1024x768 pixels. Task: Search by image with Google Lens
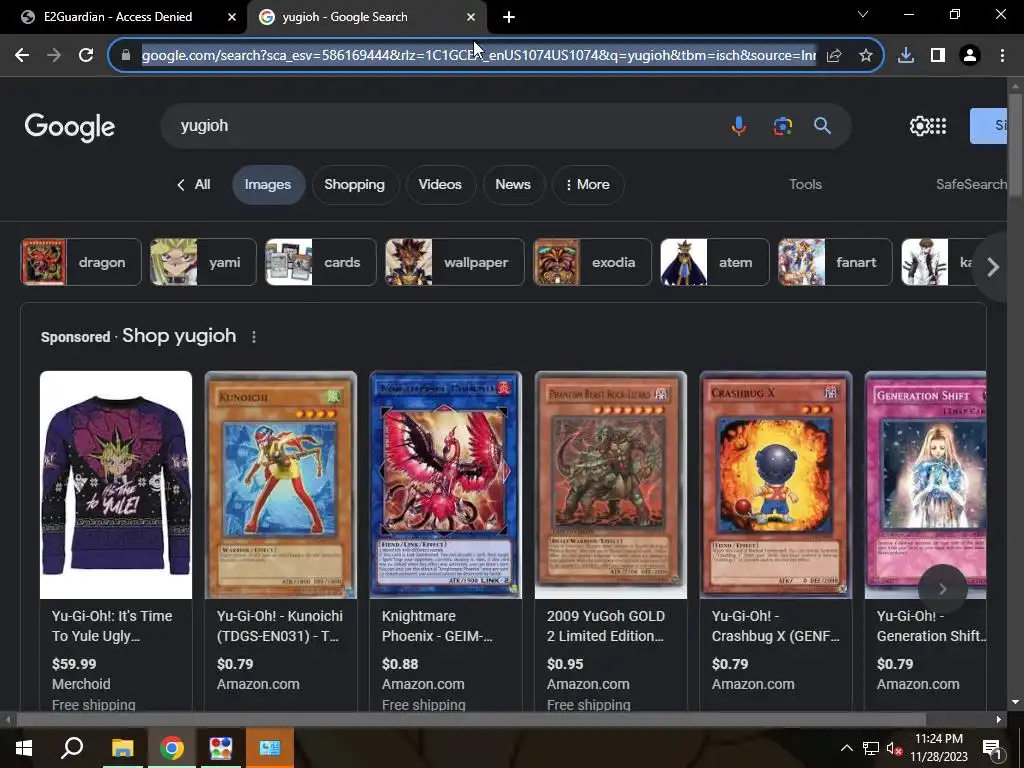782,125
